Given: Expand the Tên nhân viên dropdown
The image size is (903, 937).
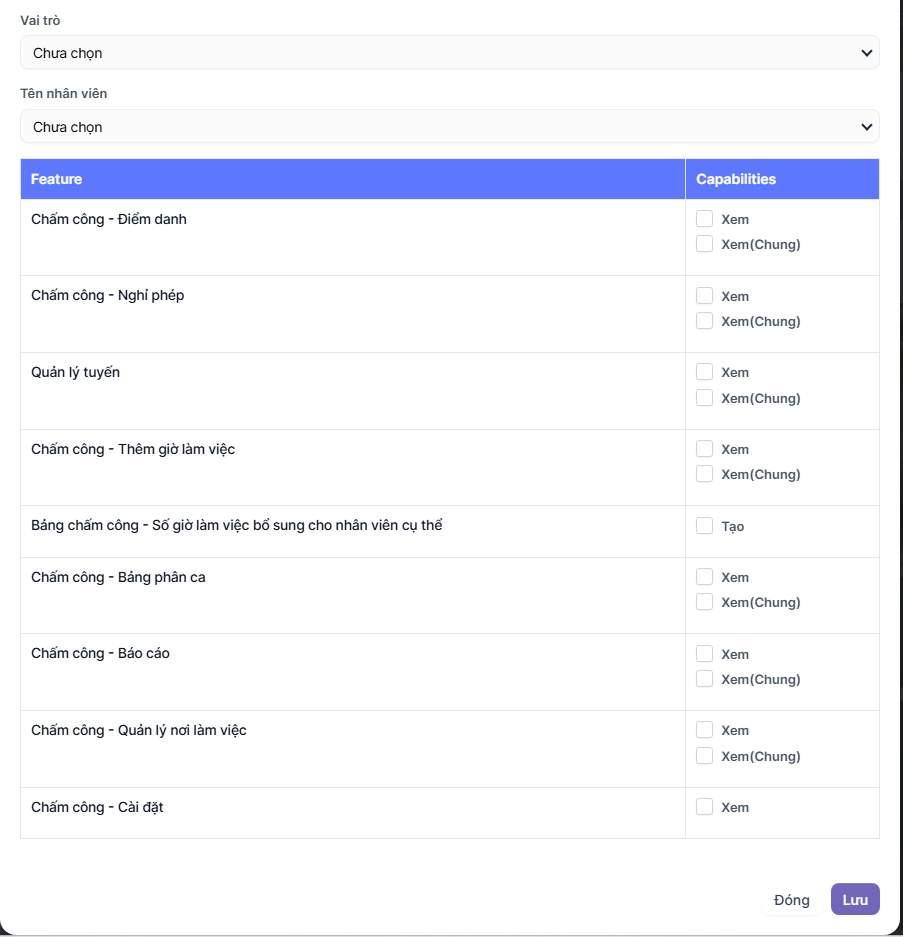Looking at the screenshot, I should pos(449,127).
